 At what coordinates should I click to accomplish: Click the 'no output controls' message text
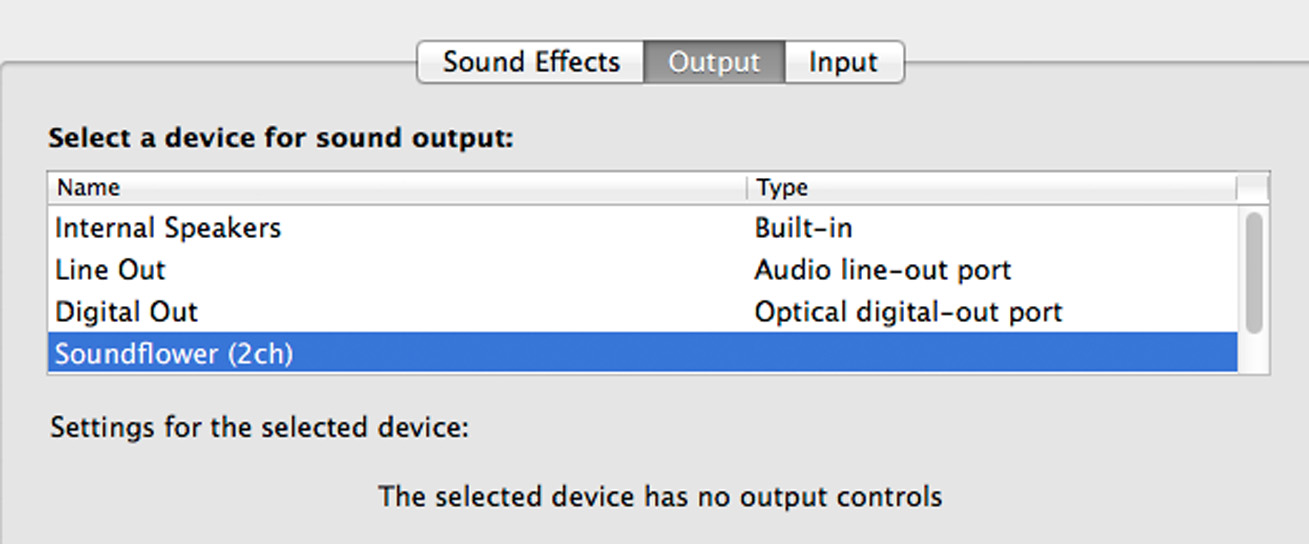[x=660, y=496]
